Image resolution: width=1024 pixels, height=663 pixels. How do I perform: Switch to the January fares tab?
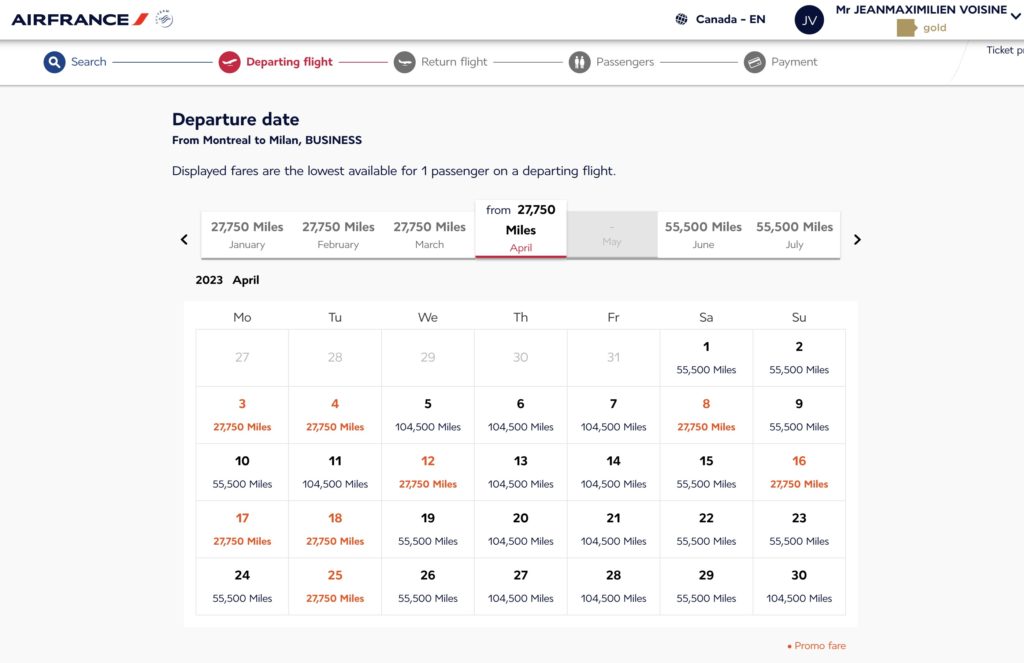pyautogui.click(x=247, y=235)
